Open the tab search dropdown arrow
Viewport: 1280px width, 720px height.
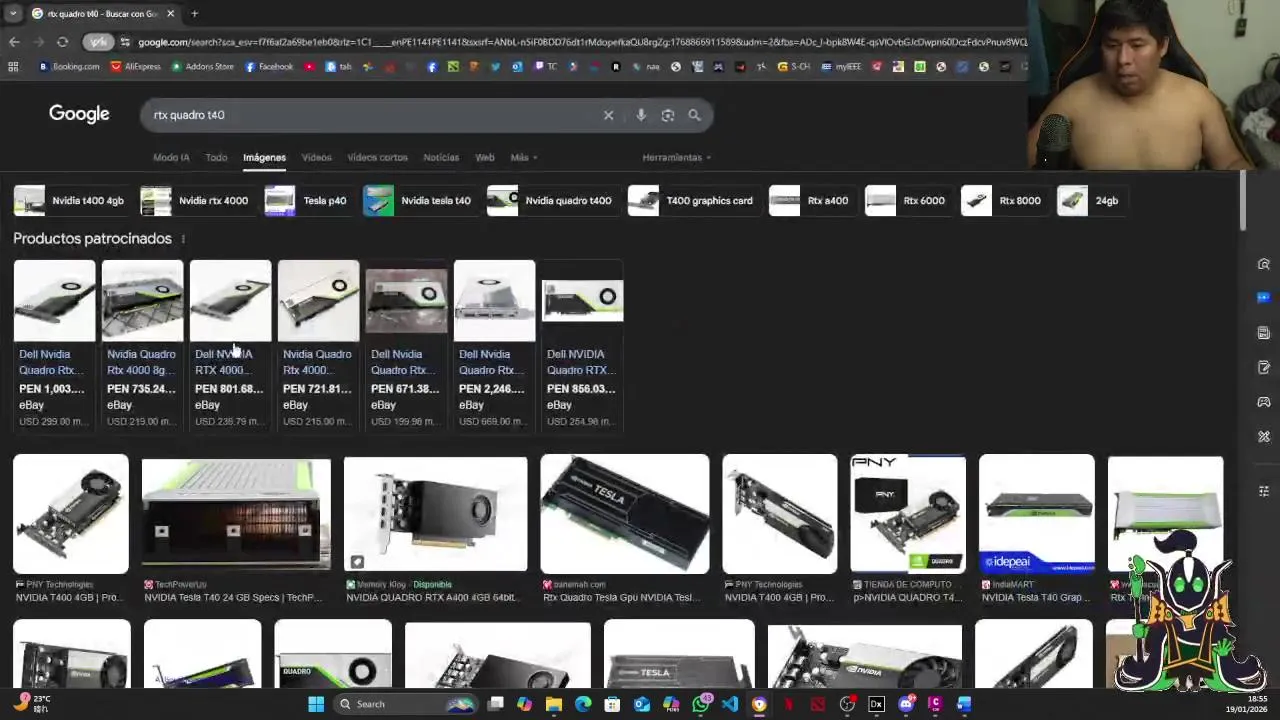[13, 13]
